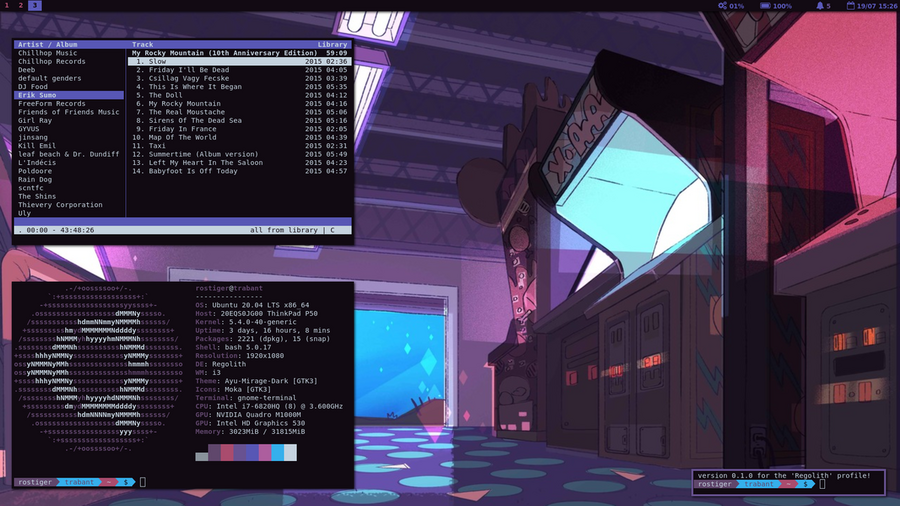Screen dimensions: 900x506
Task: Select the Erik Sumo artist entry
Action: click(40, 95)
